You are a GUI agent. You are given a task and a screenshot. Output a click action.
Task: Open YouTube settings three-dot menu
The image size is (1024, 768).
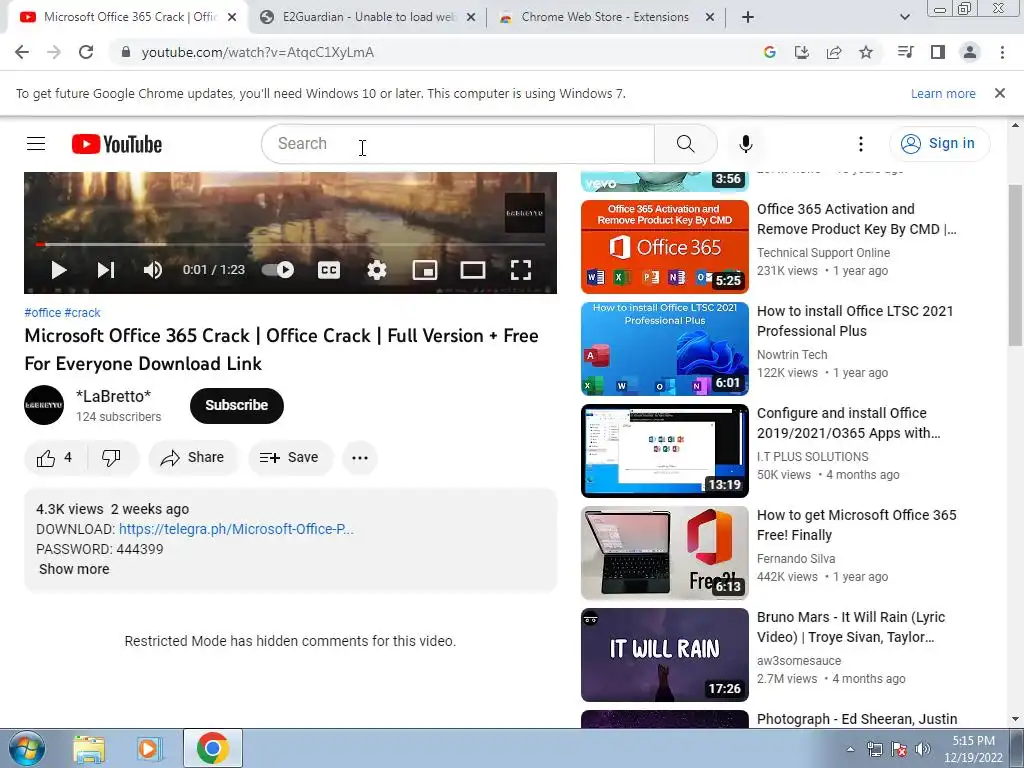861,144
